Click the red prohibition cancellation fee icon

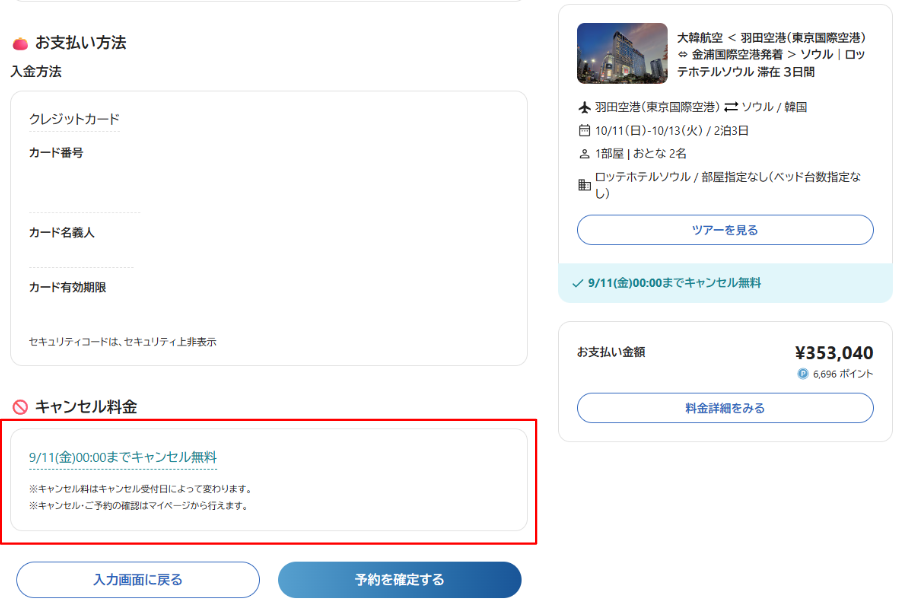click(20, 407)
